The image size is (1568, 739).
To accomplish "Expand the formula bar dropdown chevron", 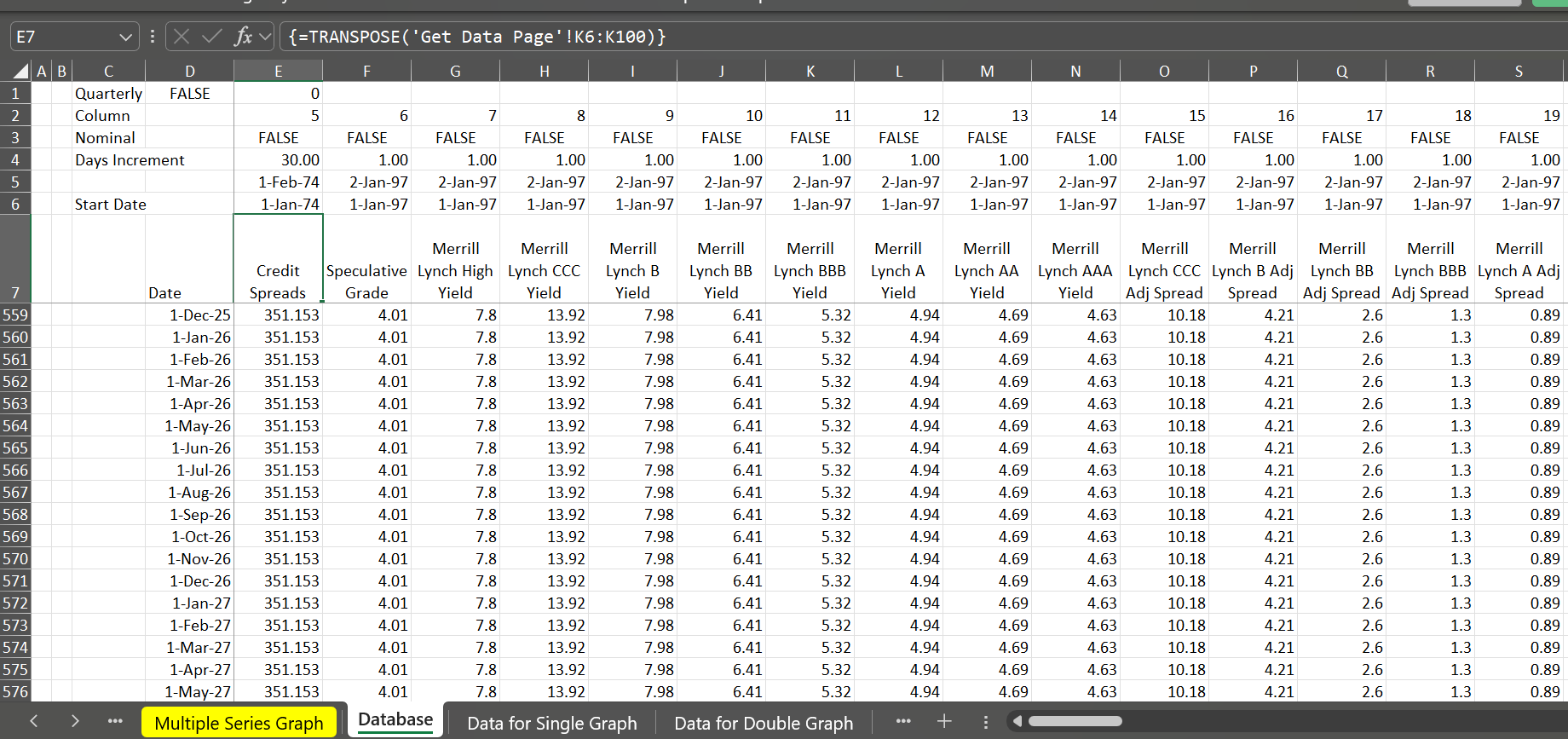I will [264, 37].
